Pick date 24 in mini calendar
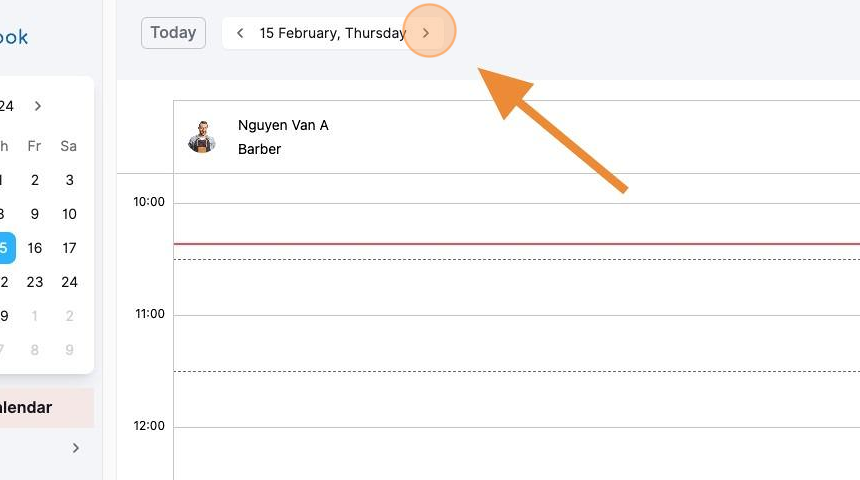The image size is (860, 480). point(69,282)
